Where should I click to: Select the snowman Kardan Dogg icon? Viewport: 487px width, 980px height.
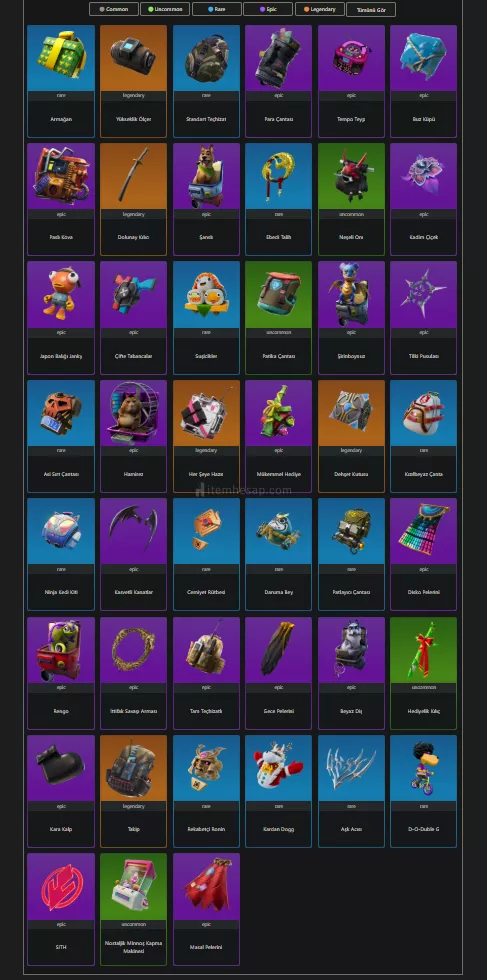tap(278, 768)
